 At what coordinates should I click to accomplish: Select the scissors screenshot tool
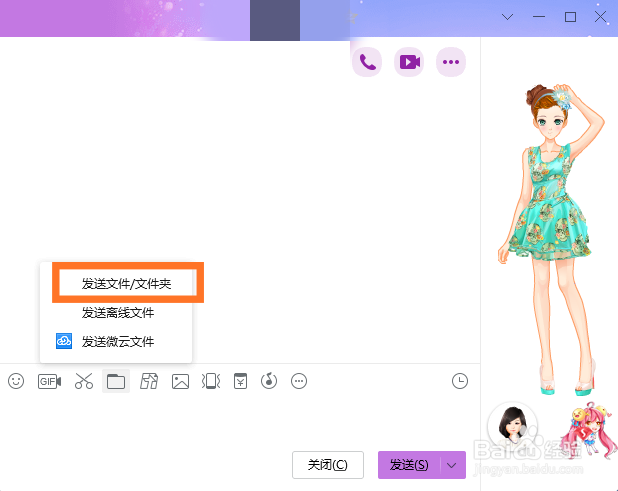(84, 381)
